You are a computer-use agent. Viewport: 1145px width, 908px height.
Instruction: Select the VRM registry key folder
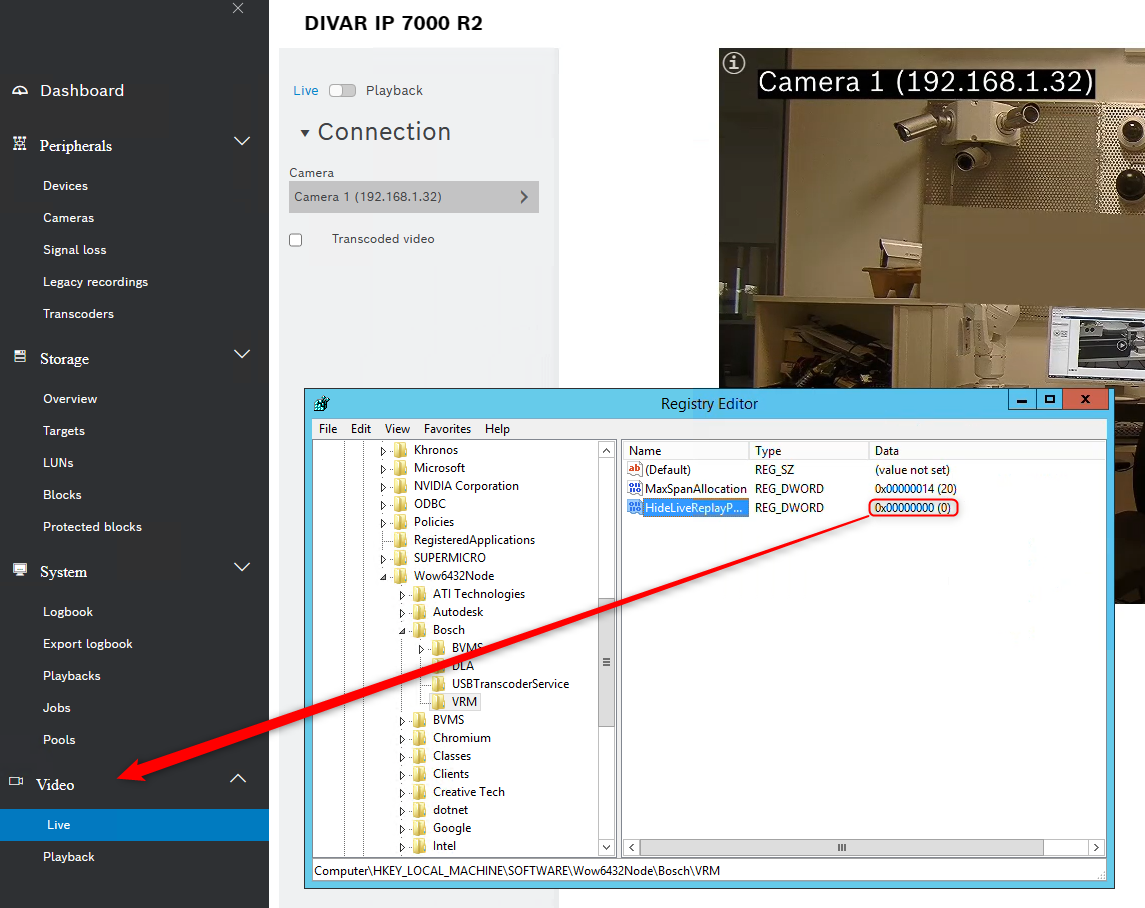pyautogui.click(x=463, y=702)
